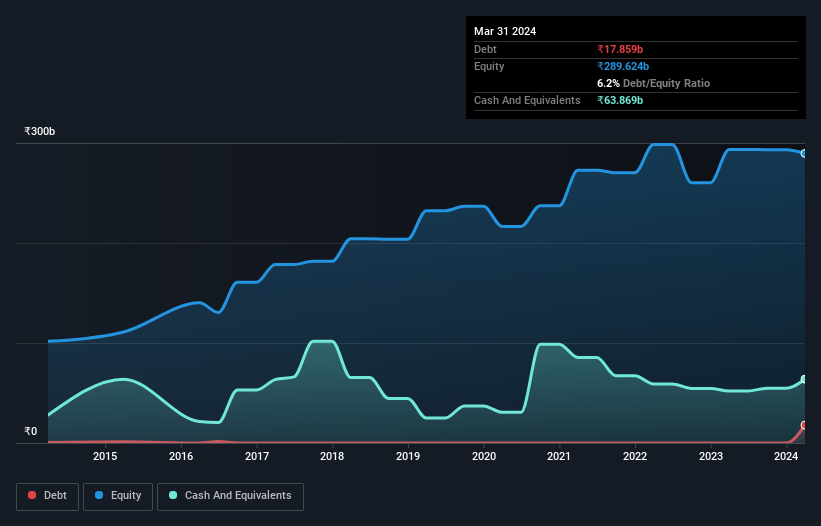Click the 2017 x-axis label
Image resolution: width=821 pixels, height=526 pixels.
[x=257, y=456]
